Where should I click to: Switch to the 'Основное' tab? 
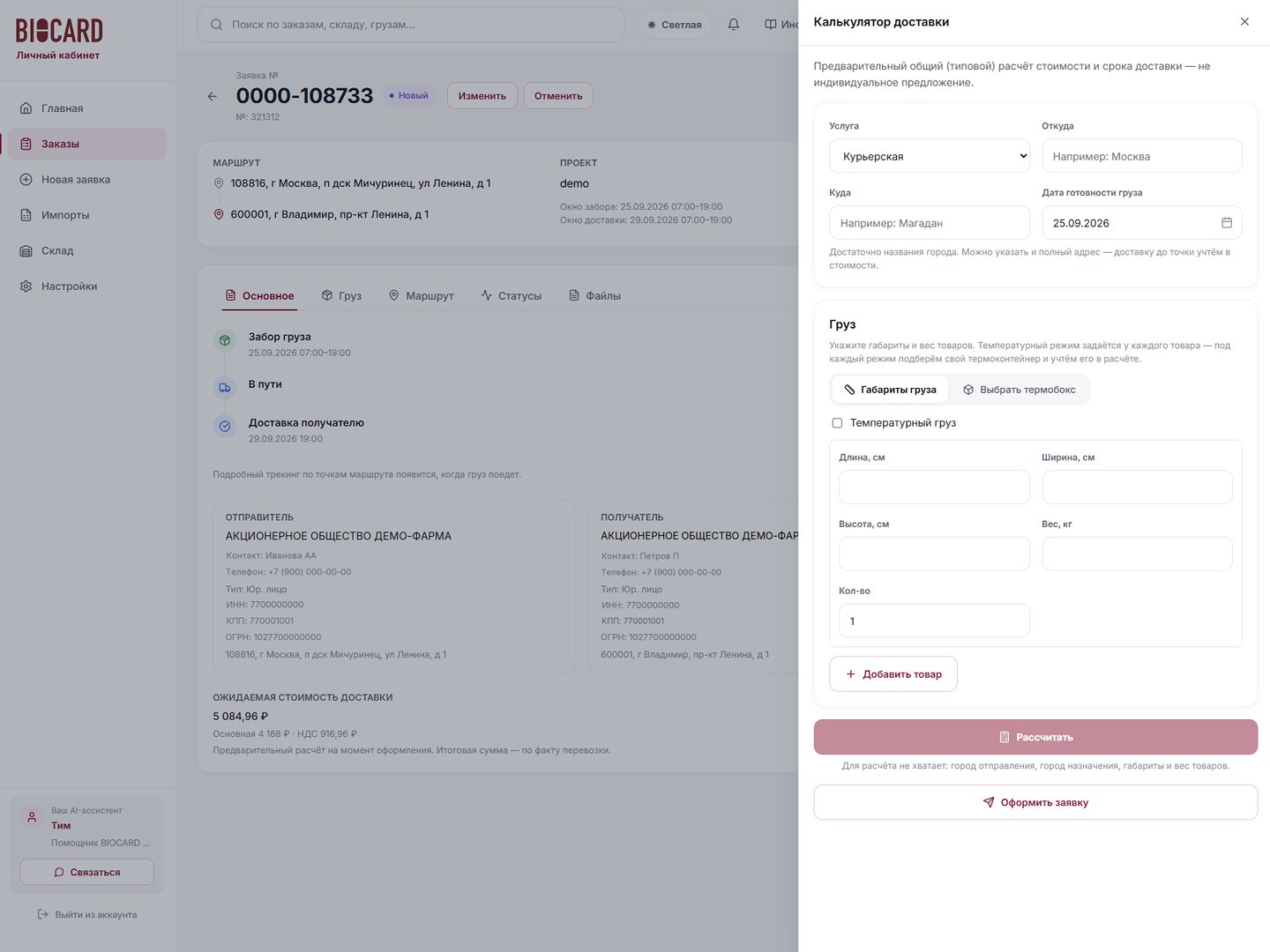tap(259, 296)
